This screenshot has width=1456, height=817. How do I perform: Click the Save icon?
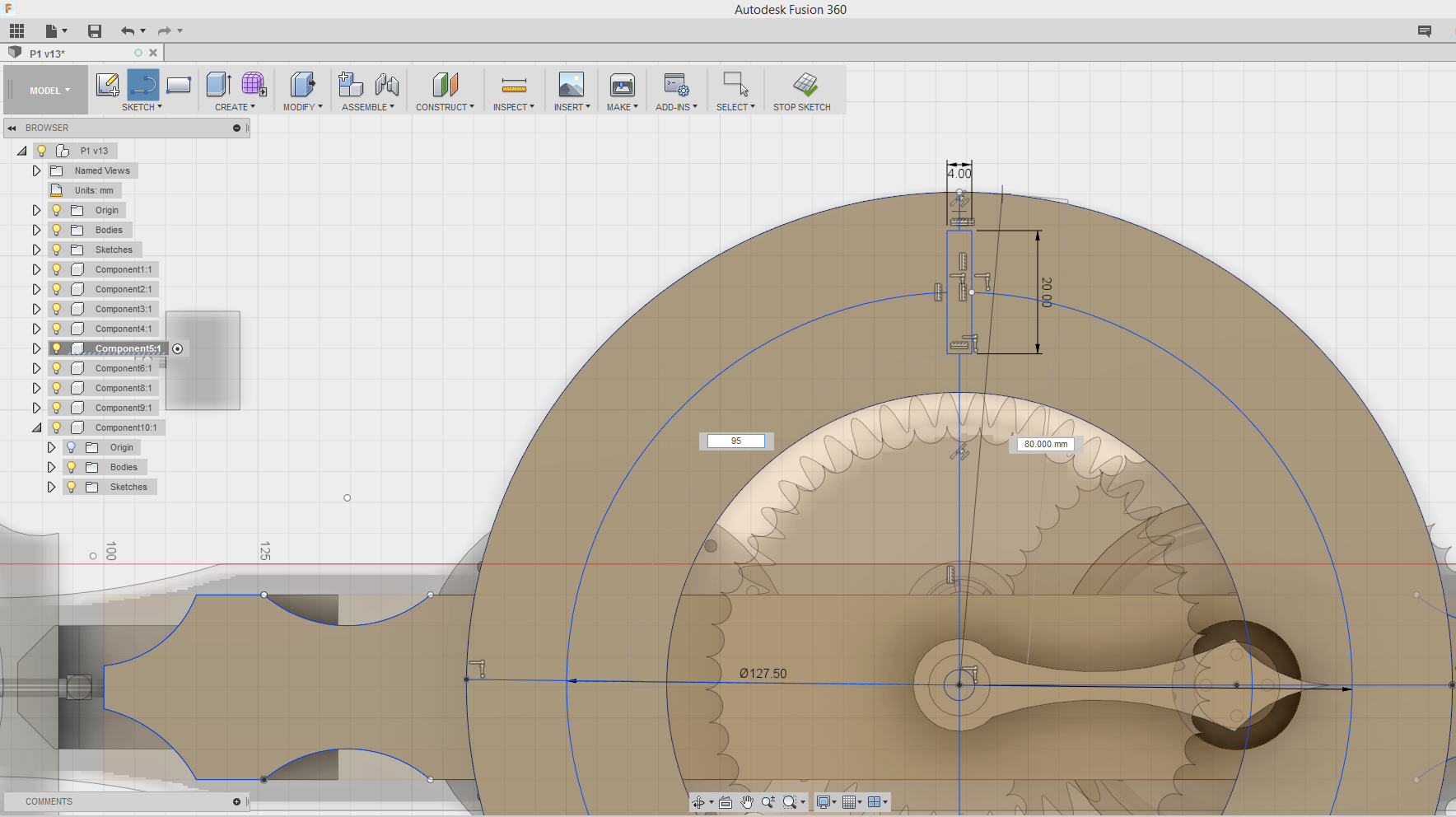[x=95, y=31]
